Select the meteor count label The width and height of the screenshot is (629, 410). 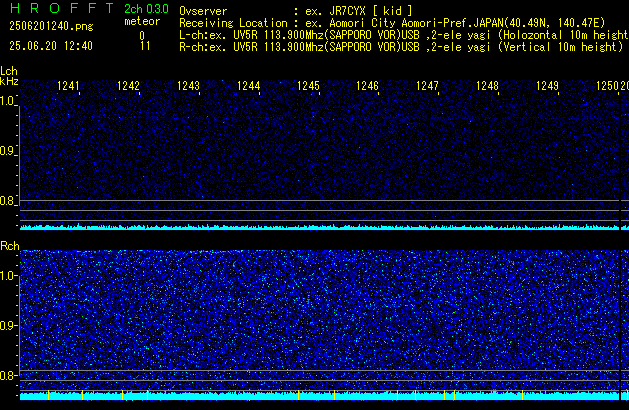coord(142,21)
